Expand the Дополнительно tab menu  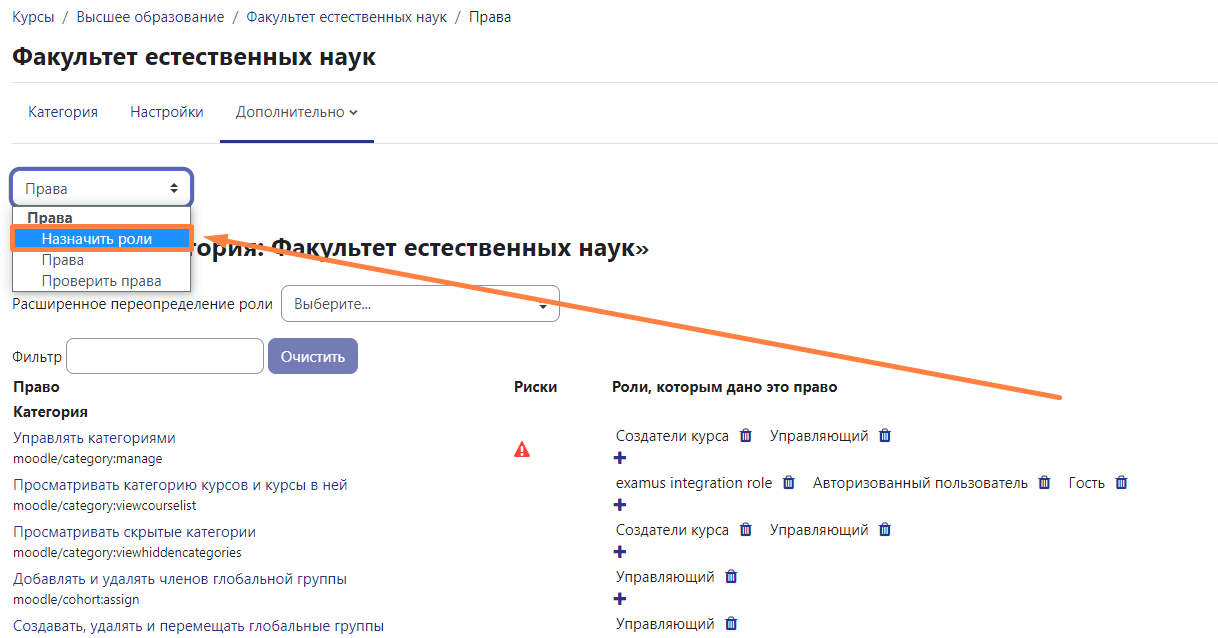point(296,112)
